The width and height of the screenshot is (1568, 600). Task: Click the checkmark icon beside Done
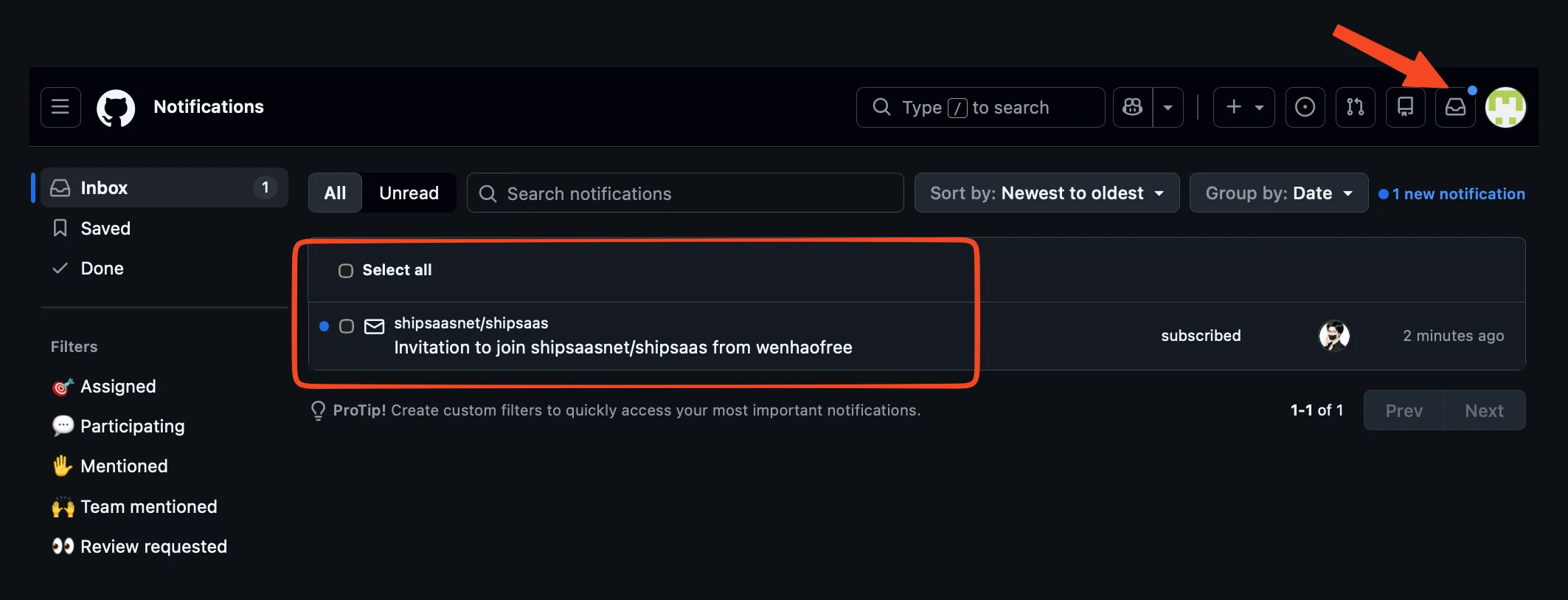[60, 268]
